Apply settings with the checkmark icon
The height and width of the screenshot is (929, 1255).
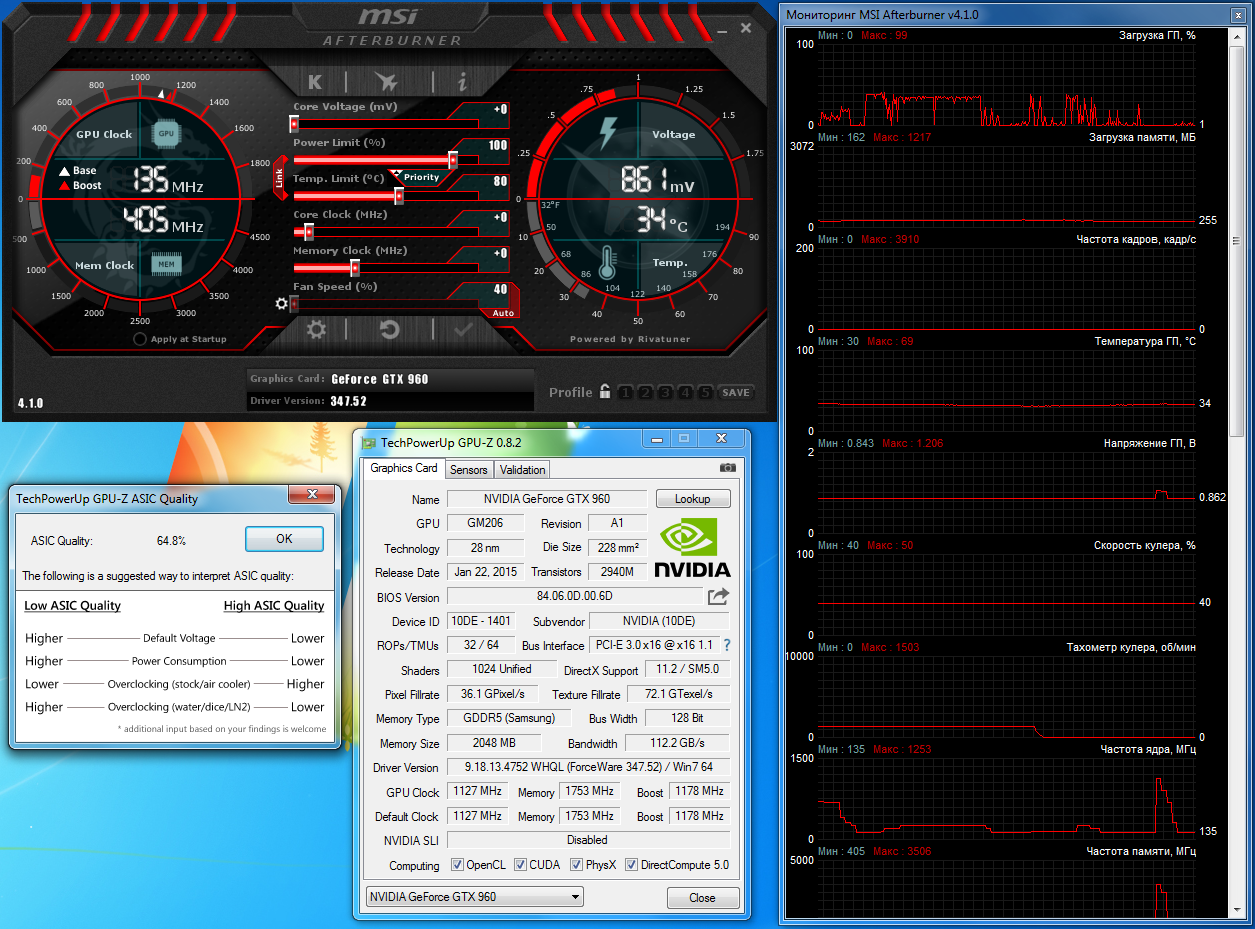click(463, 329)
